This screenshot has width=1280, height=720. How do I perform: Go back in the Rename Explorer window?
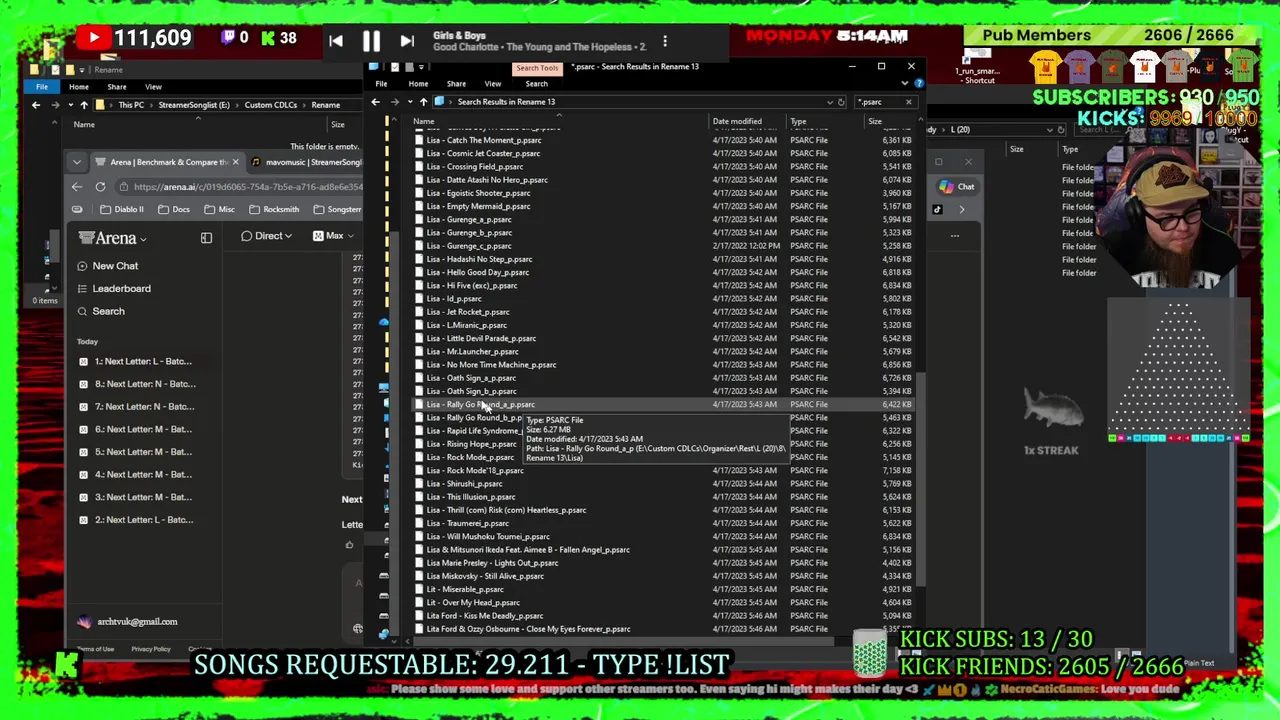tap(36, 105)
